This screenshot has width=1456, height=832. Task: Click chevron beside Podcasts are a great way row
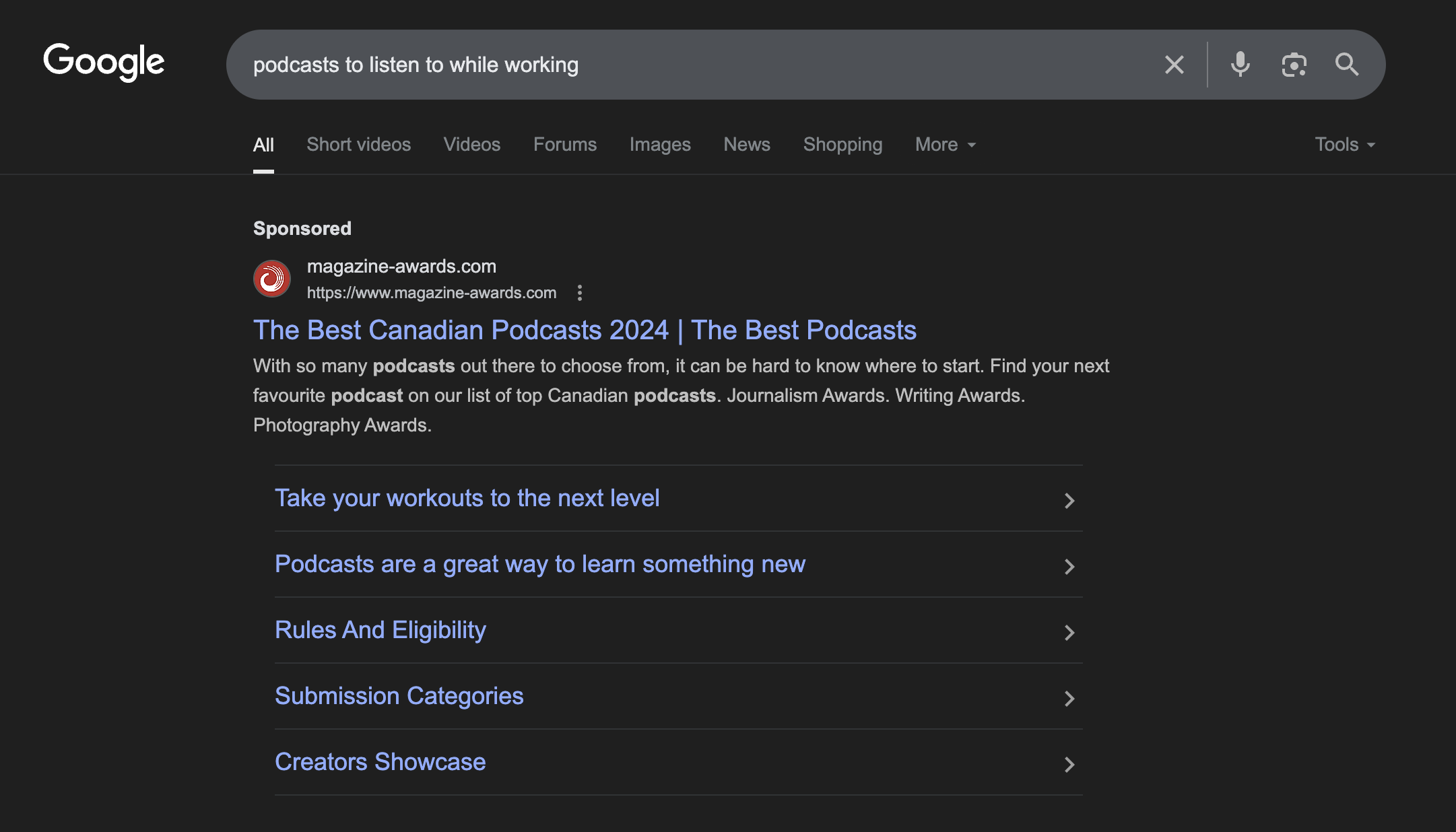pos(1069,567)
